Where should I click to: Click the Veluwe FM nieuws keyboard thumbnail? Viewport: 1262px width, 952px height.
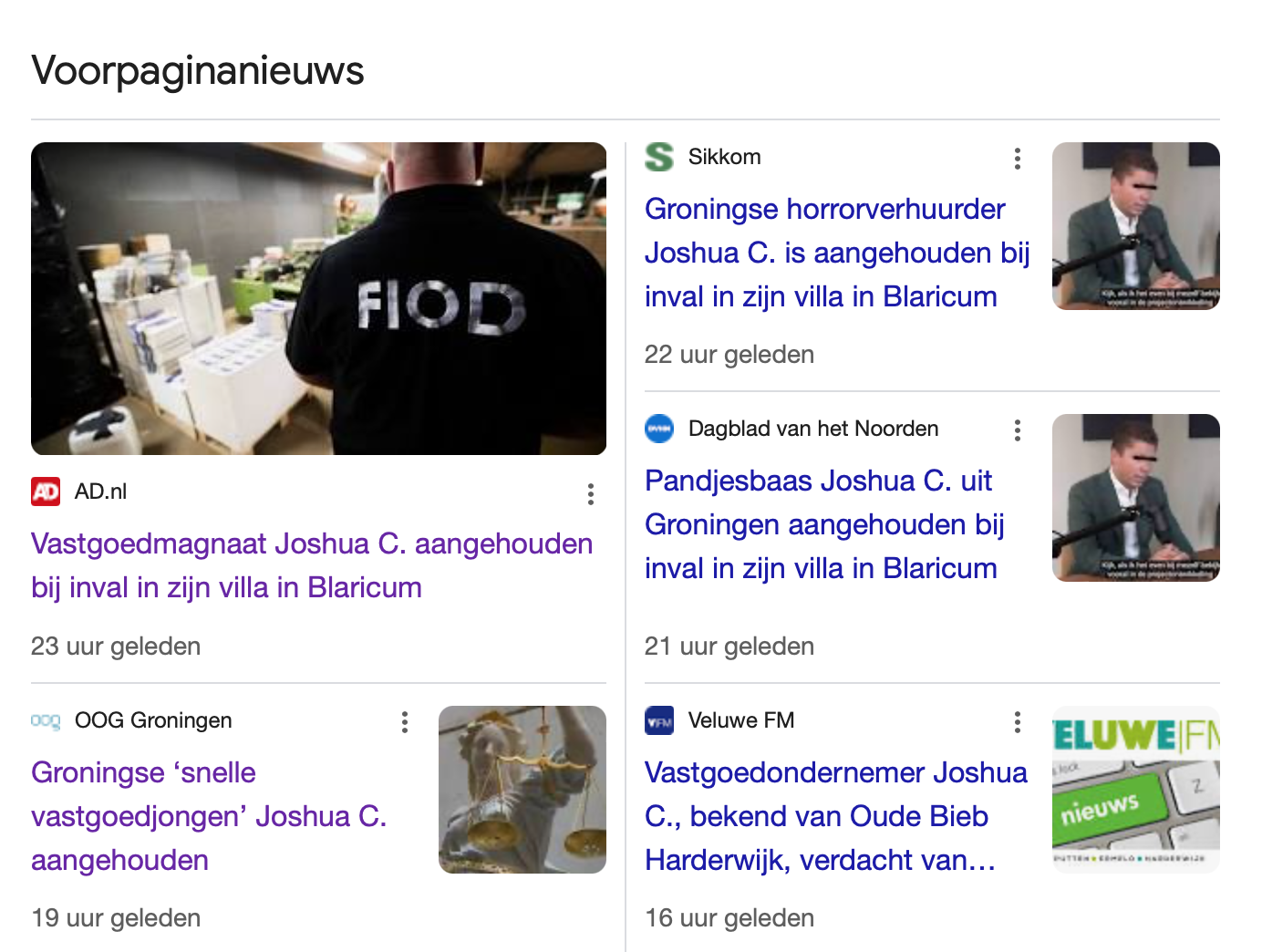pyautogui.click(x=1136, y=790)
